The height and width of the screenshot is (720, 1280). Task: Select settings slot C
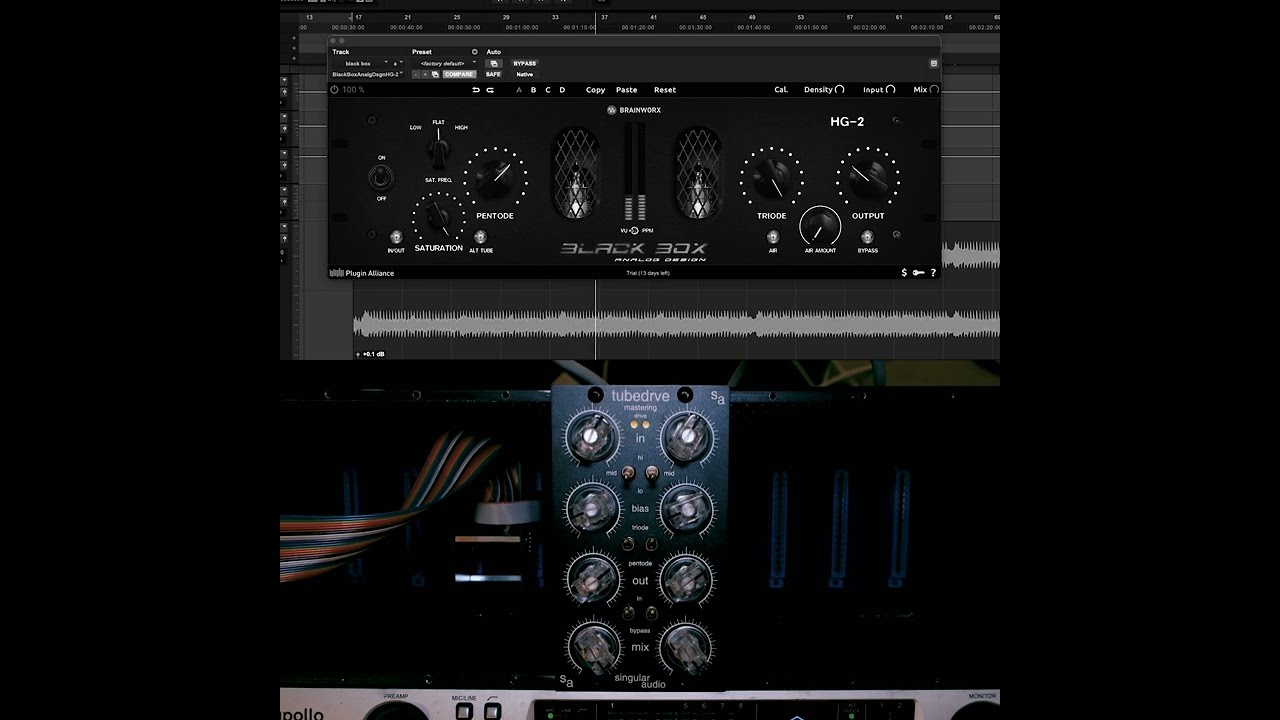pyautogui.click(x=548, y=90)
